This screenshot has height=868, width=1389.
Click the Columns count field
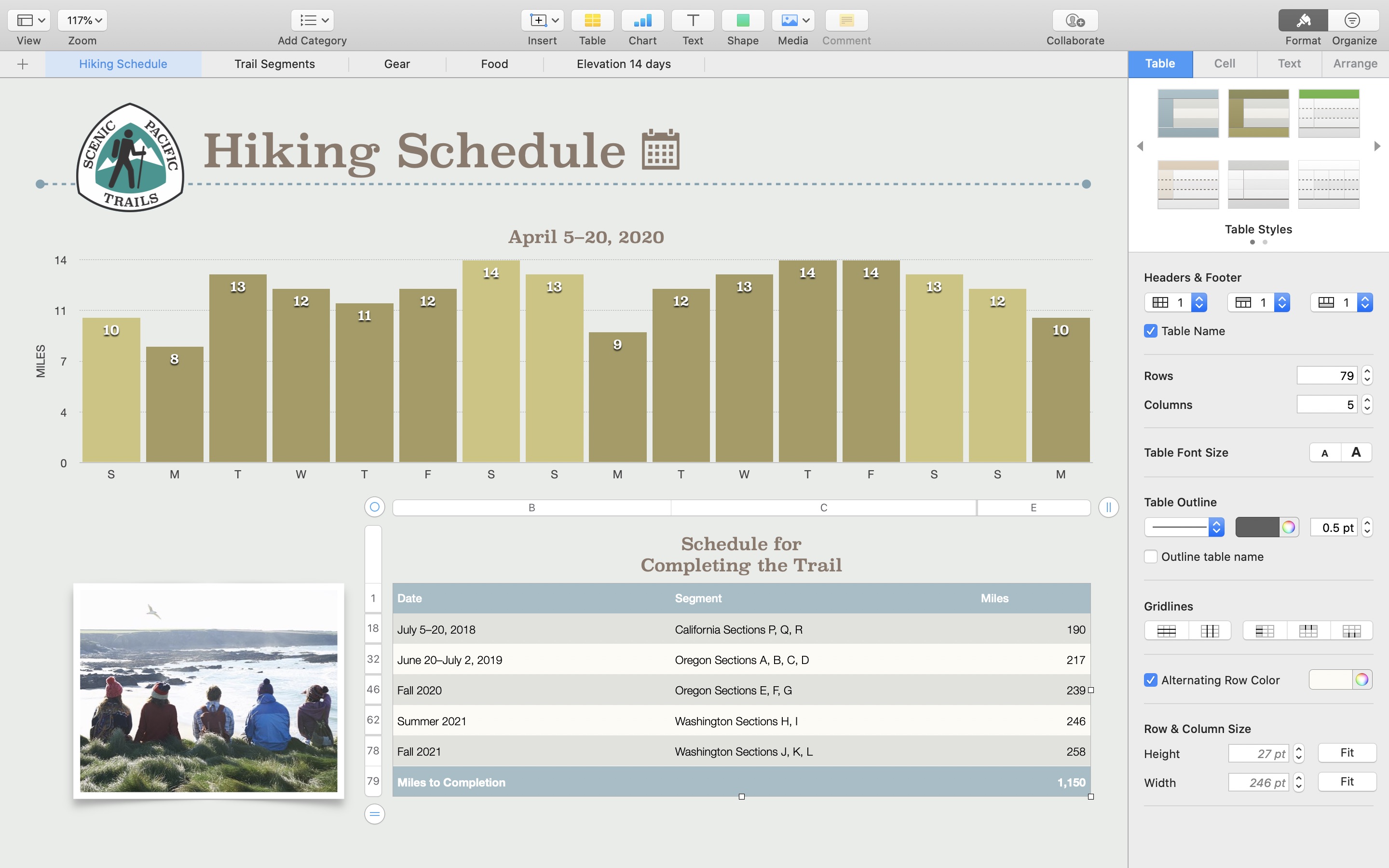click(x=1326, y=404)
